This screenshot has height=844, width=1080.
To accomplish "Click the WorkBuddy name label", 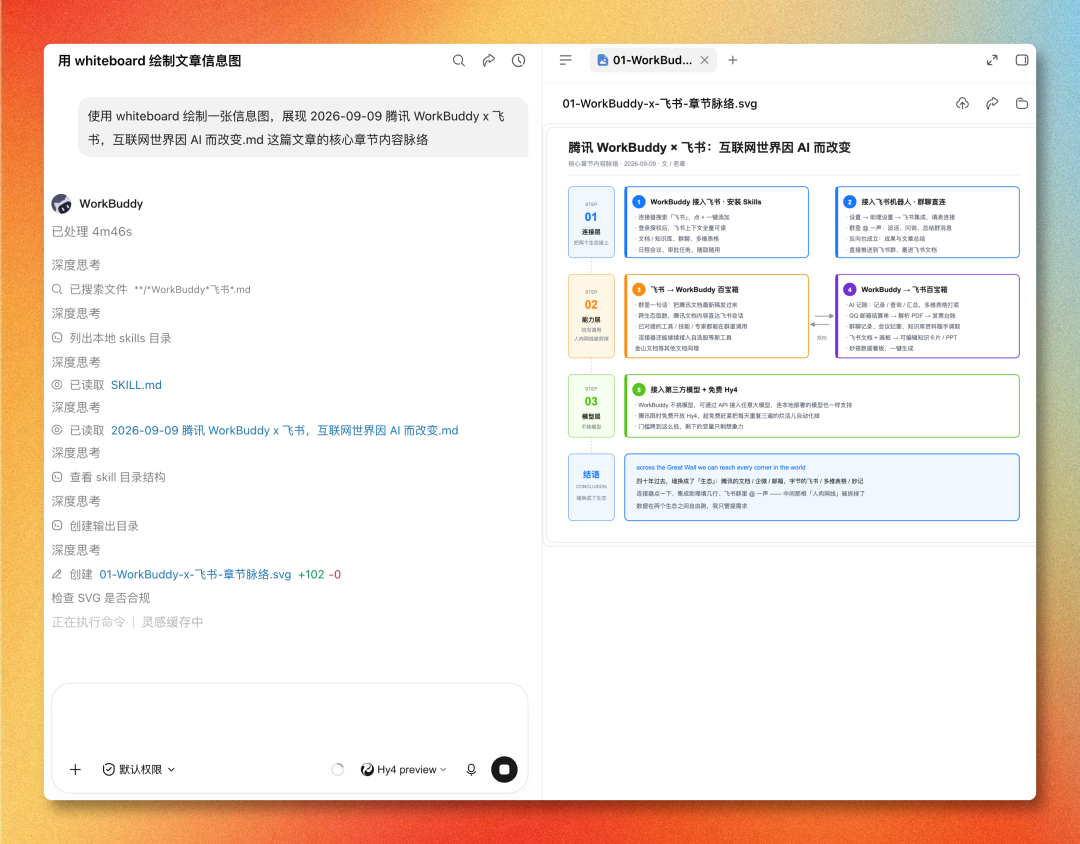I will pyautogui.click(x=111, y=204).
